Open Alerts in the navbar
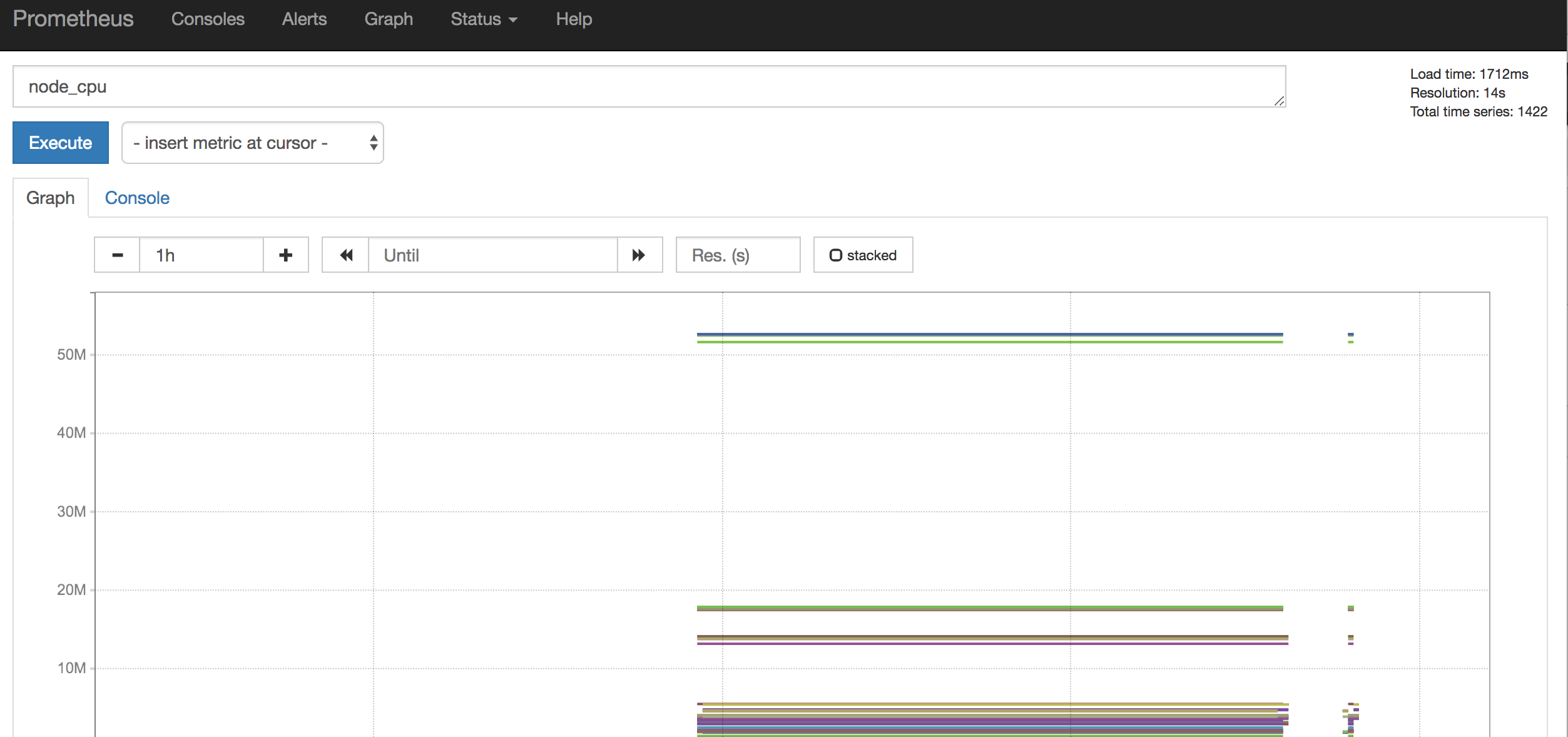Viewport: 1568px width, 737px height. (304, 19)
